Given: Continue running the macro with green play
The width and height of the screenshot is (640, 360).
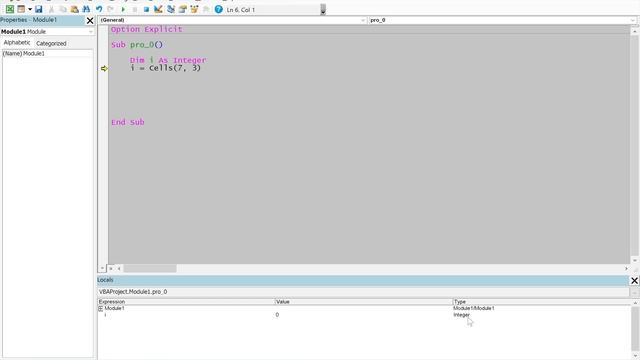Looking at the screenshot, I should click(x=123, y=9).
